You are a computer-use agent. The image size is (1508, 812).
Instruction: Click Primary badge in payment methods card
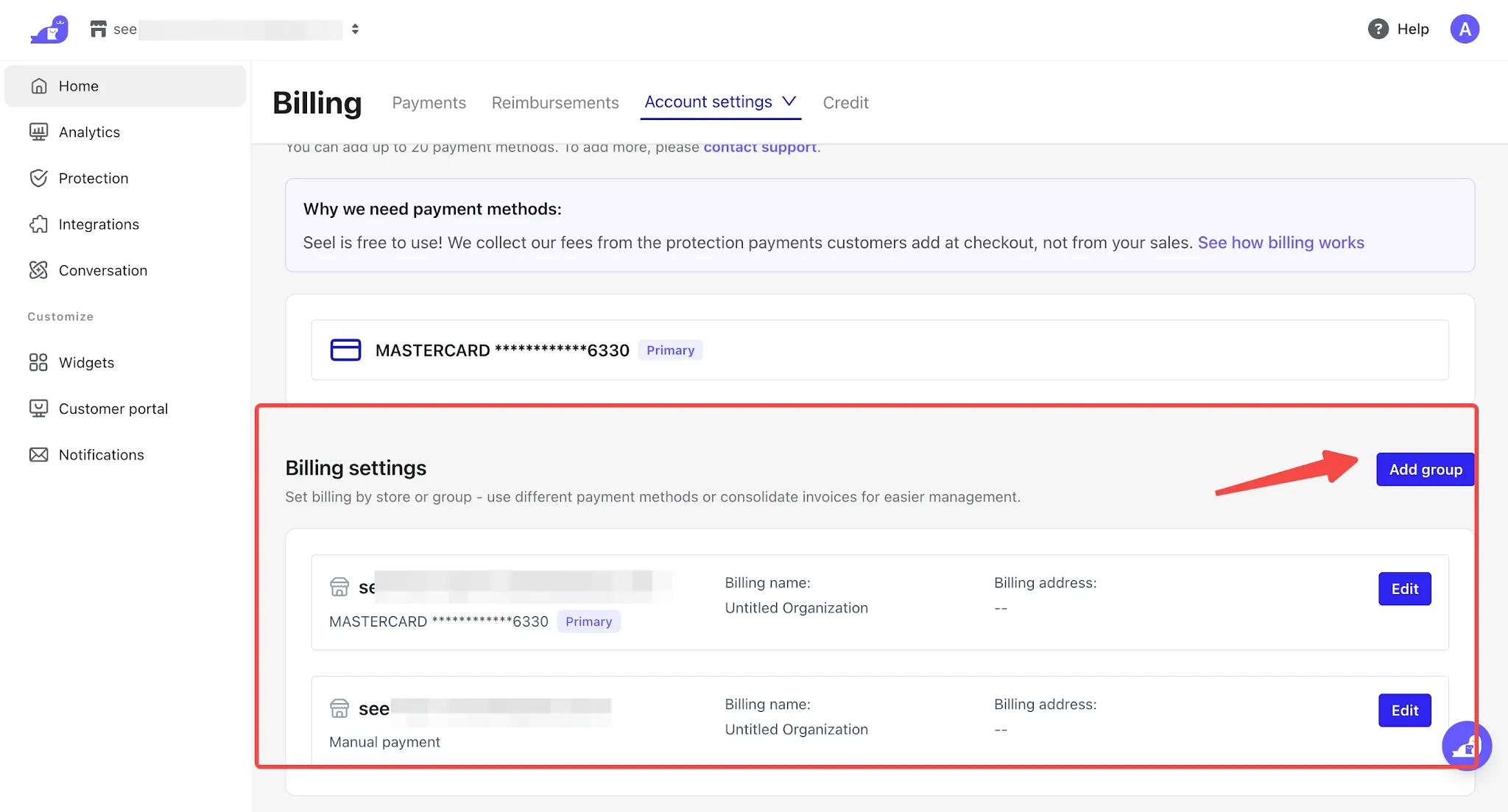pos(670,350)
